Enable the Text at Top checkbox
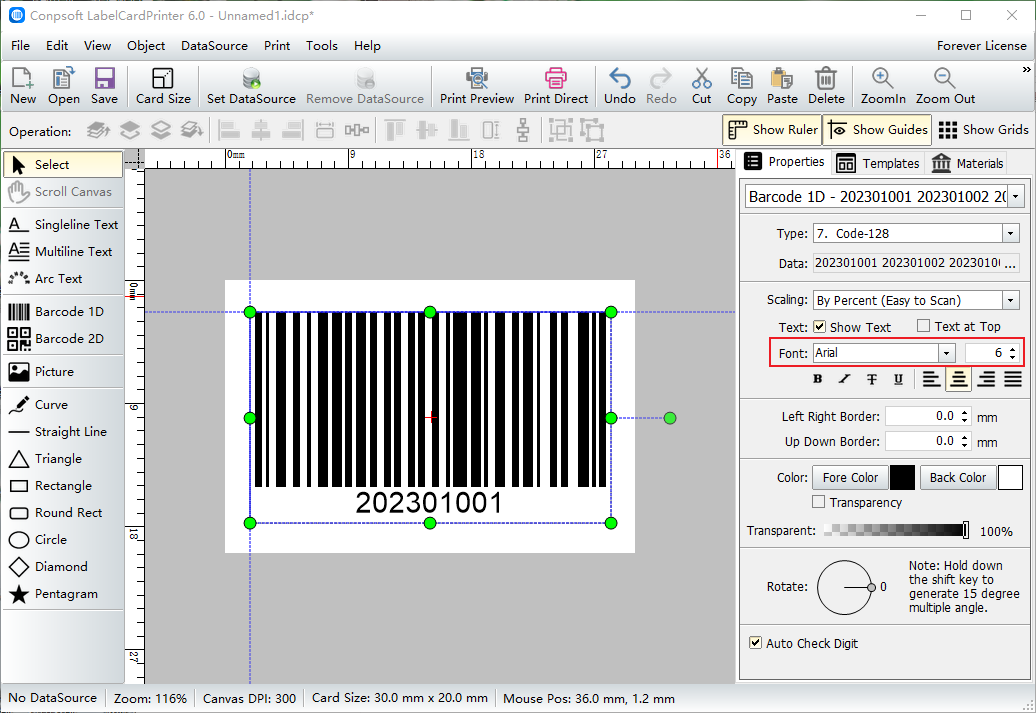This screenshot has width=1036, height=713. [x=924, y=326]
